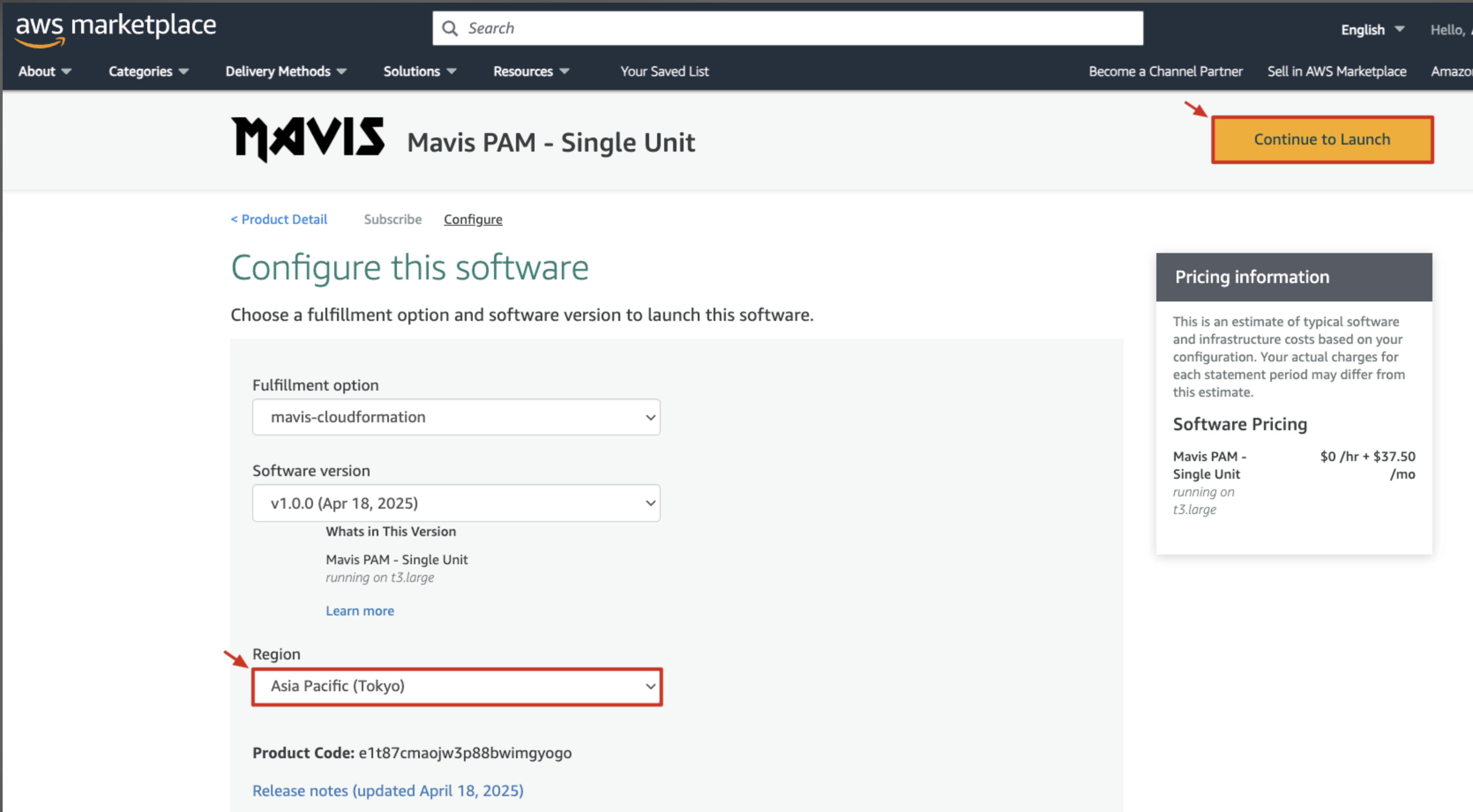
Task: Click Become a Channel Partner link
Action: (1165, 71)
